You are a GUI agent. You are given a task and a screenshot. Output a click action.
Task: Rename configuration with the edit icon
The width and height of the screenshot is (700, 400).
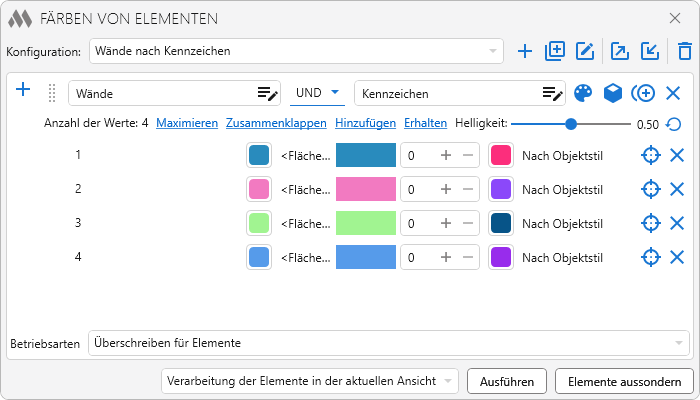click(586, 51)
